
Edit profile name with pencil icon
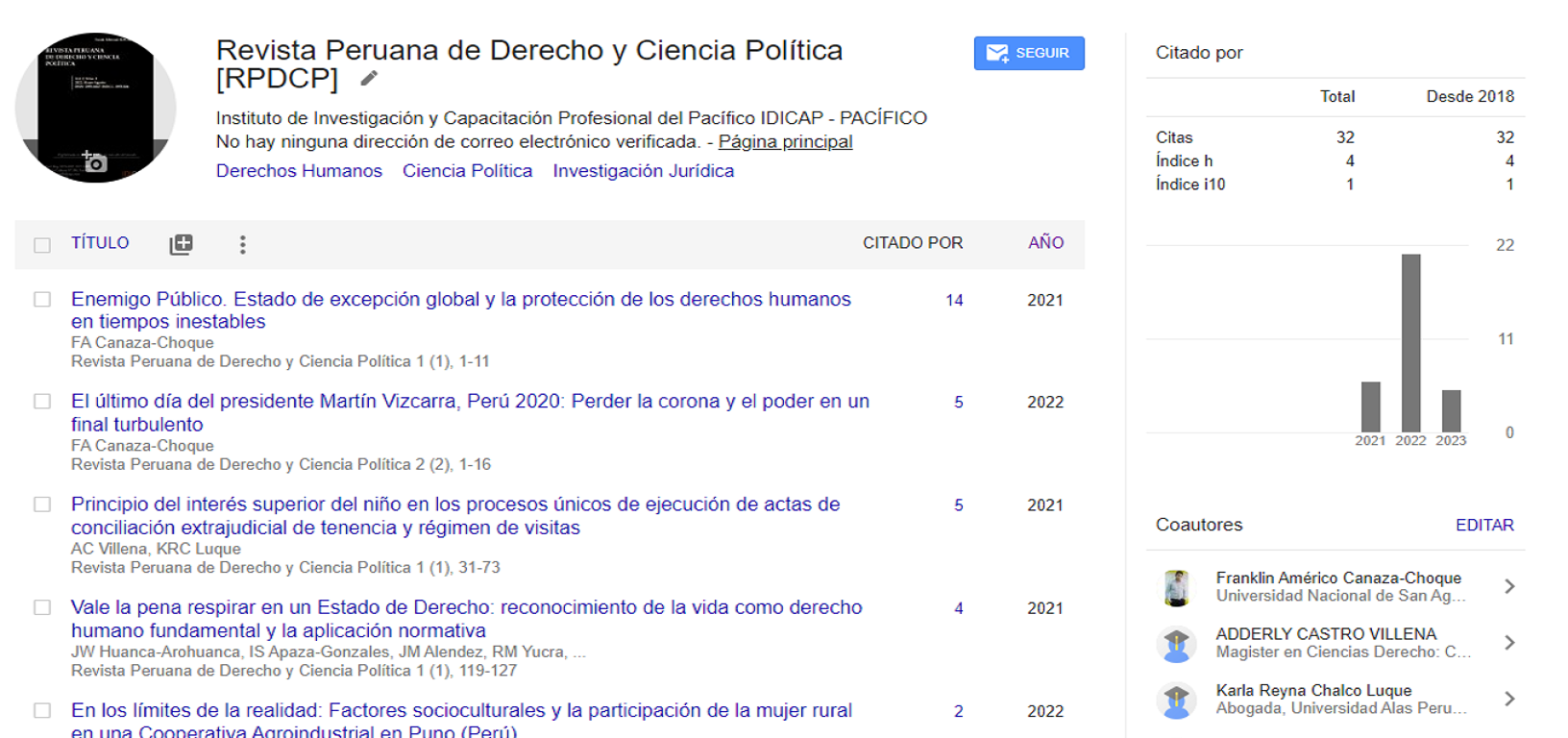[369, 79]
